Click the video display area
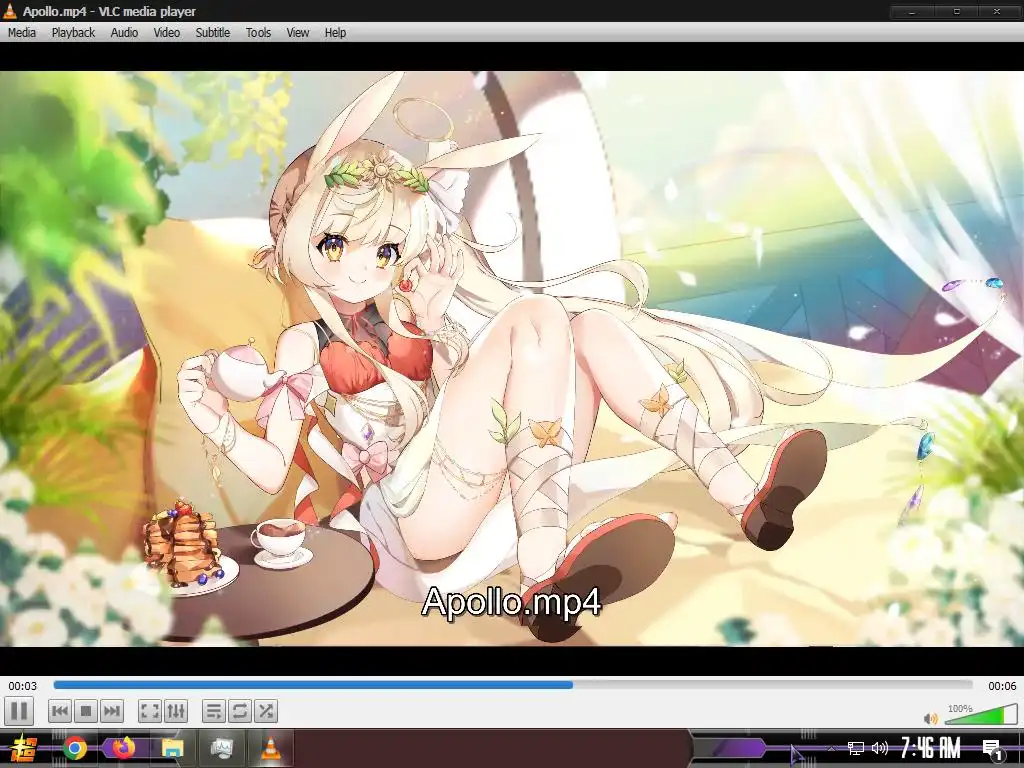Screen dimensions: 1024x768 pos(512,359)
